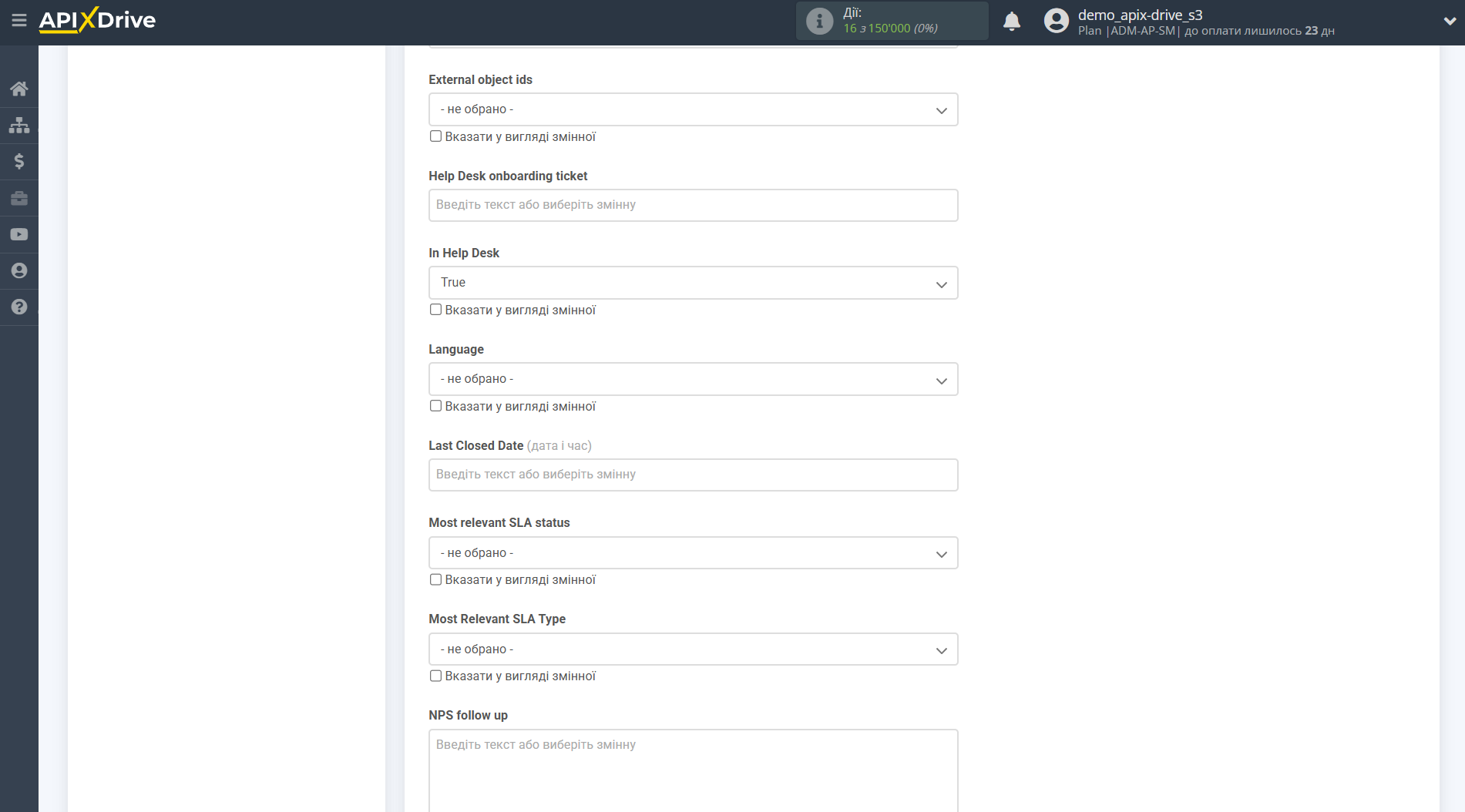
Task: Check variable option under In Help Desk
Action: 436,310
